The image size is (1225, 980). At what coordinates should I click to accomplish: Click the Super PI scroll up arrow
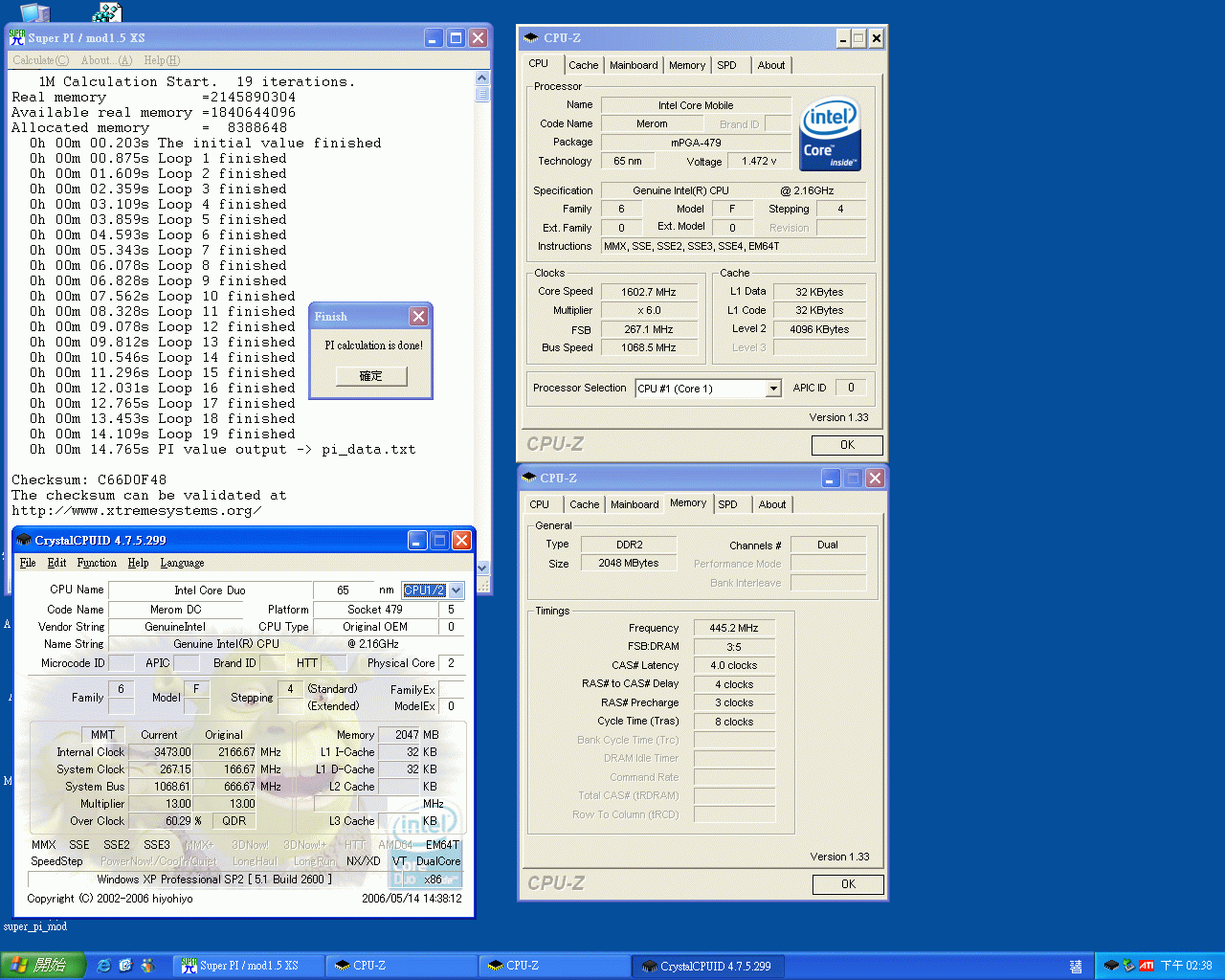(x=482, y=78)
